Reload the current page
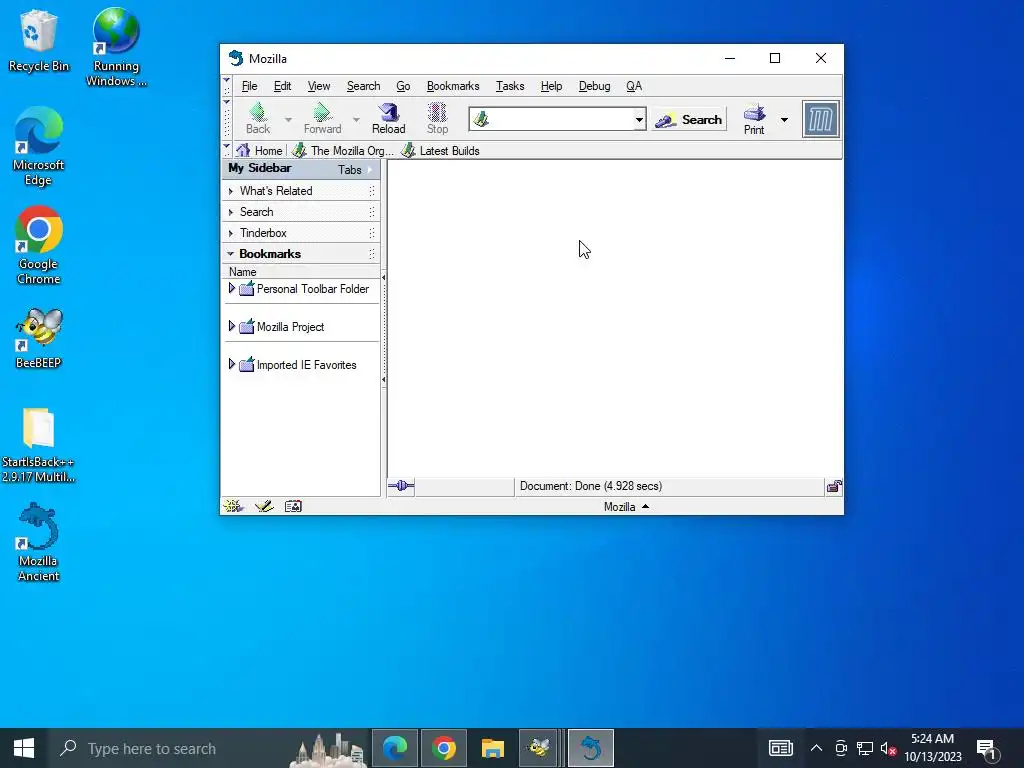This screenshot has width=1024, height=768. [389, 119]
